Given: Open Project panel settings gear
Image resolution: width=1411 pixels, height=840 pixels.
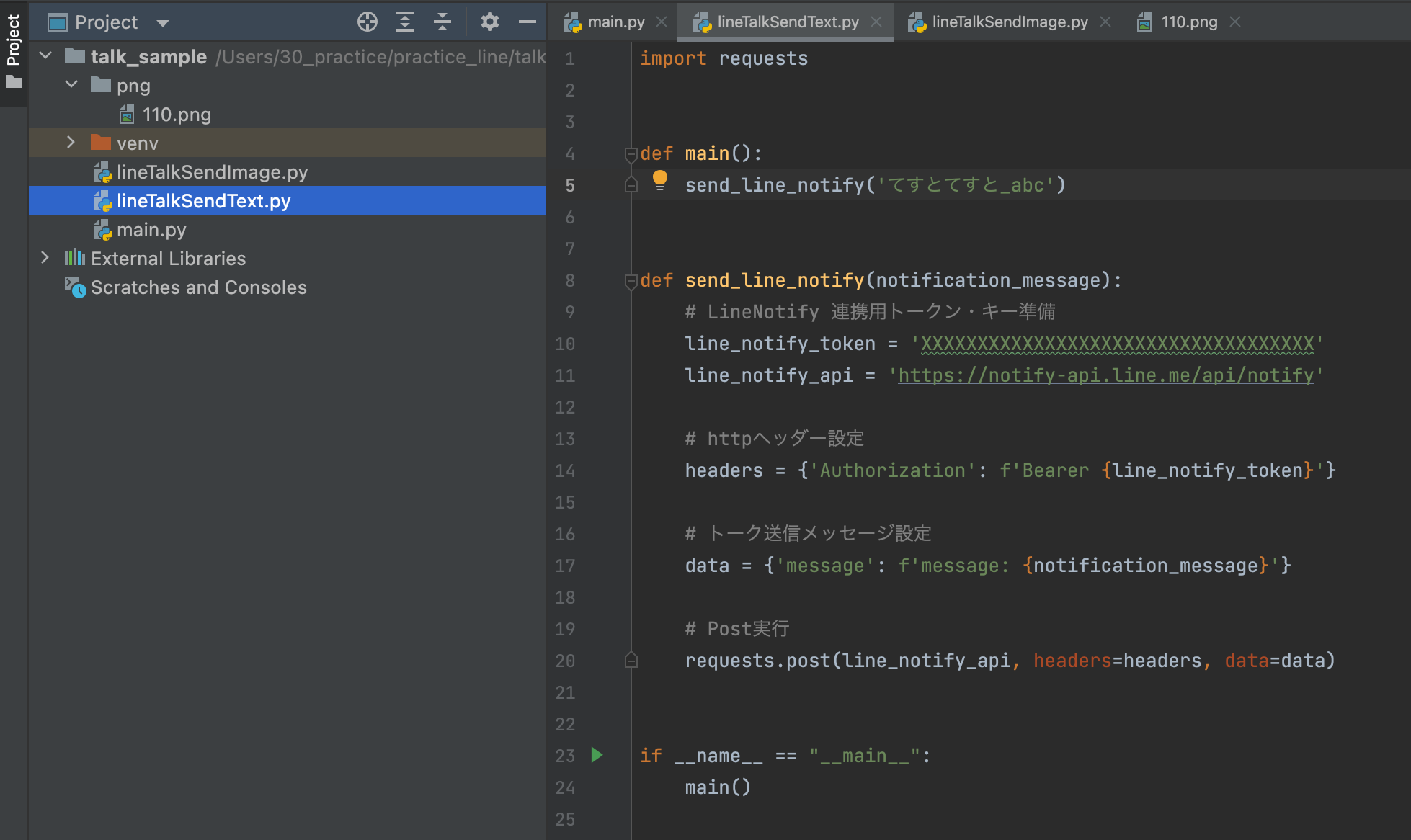Looking at the screenshot, I should (x=490, y=22).
